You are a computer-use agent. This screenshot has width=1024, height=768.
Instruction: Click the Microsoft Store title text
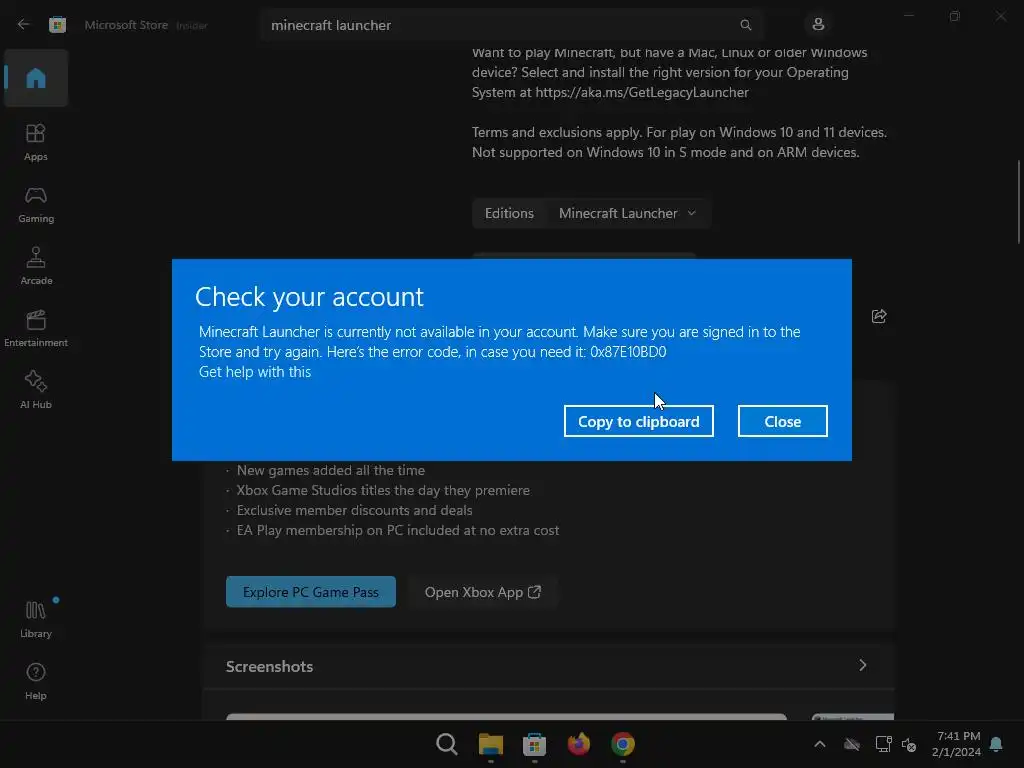coord(126,25)
